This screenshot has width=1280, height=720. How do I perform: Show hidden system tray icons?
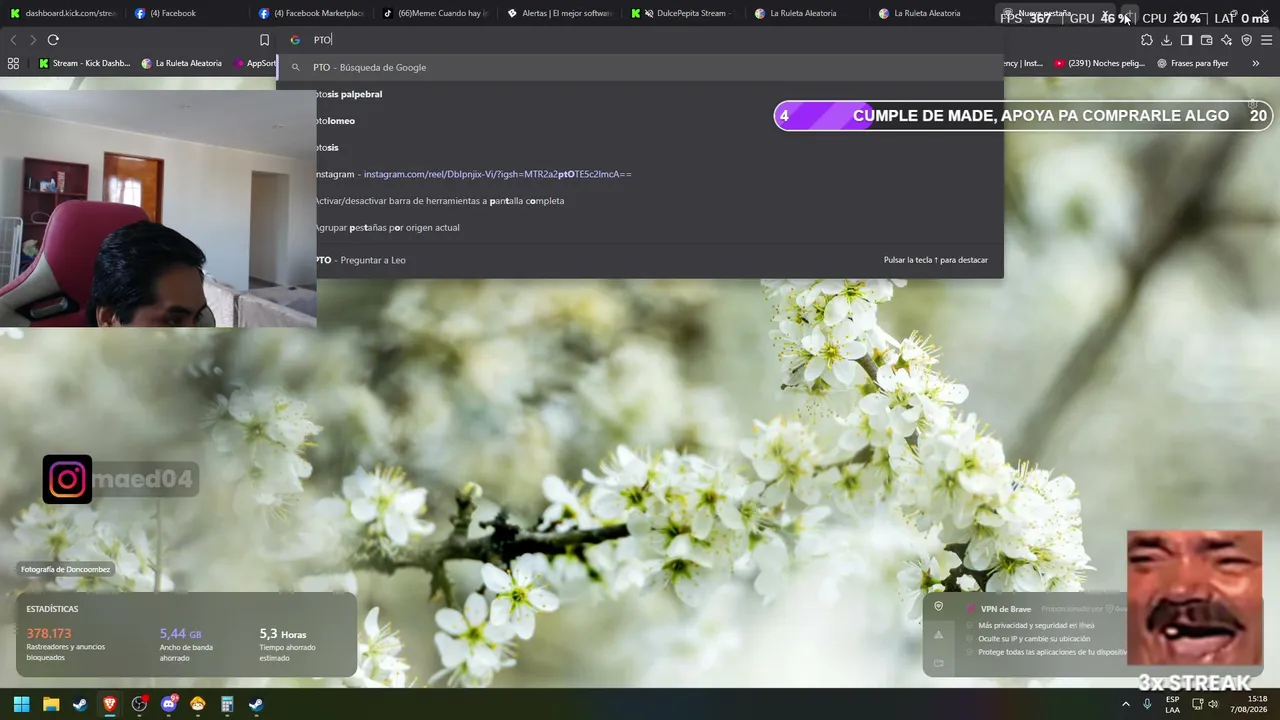[1126, 704]
